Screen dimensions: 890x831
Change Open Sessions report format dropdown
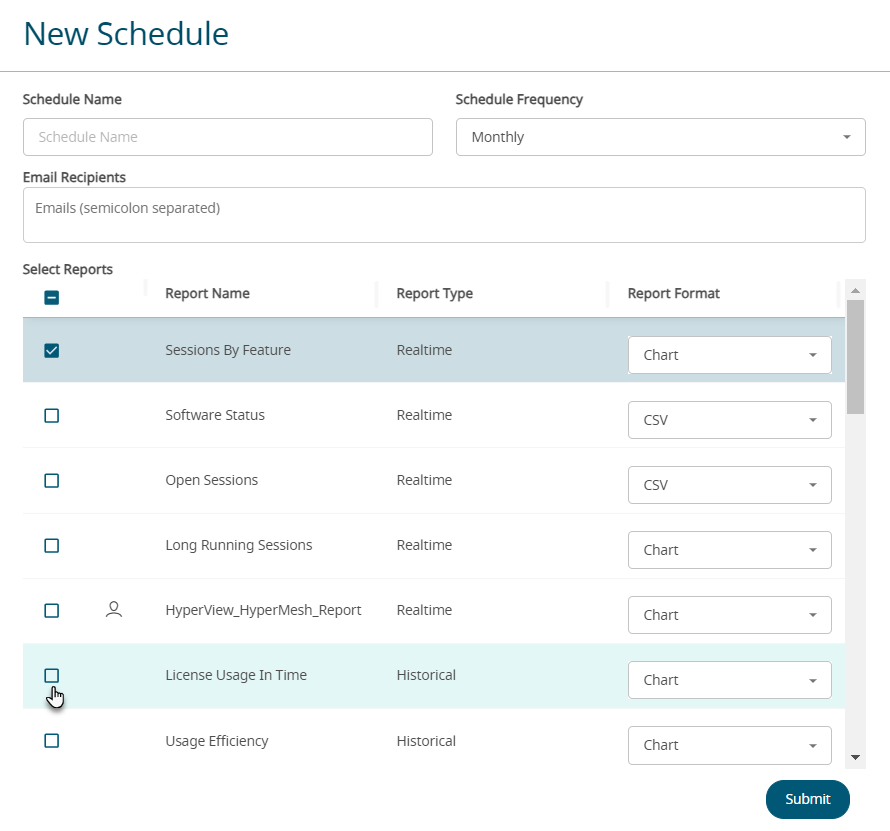tap(729, 485)
